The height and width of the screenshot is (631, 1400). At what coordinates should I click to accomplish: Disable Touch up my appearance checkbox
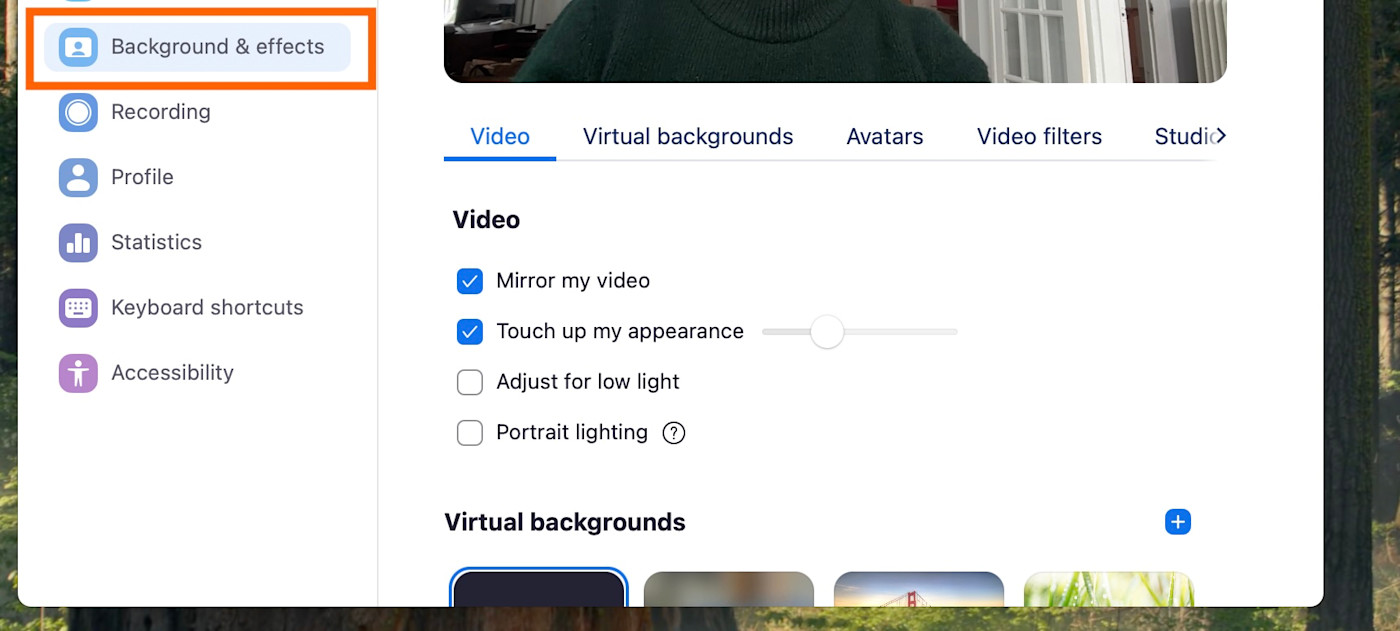point(470,332)
